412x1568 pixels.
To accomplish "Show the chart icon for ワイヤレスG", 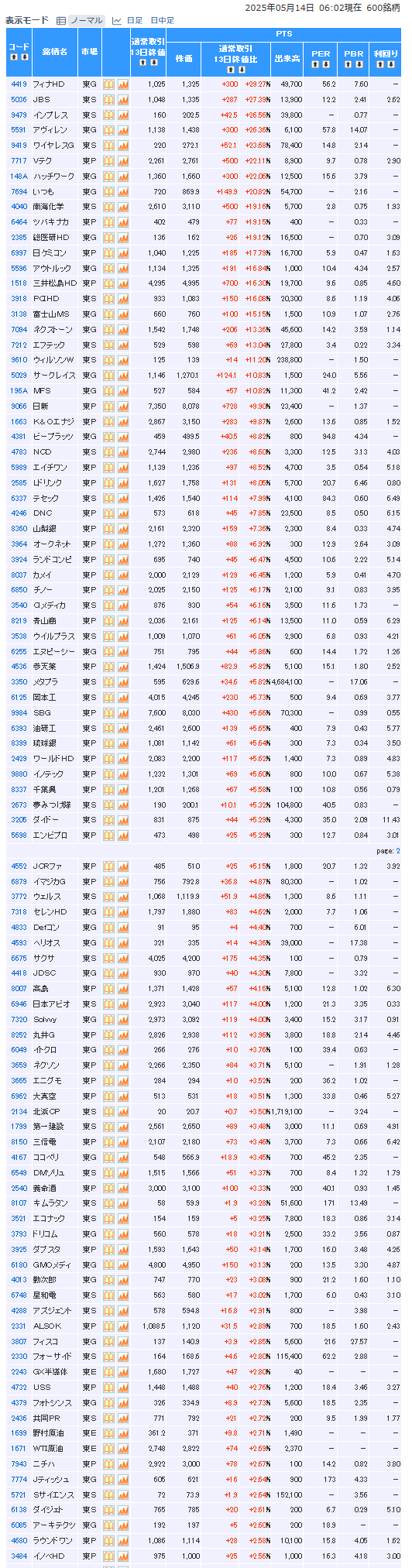I will 122,145.
